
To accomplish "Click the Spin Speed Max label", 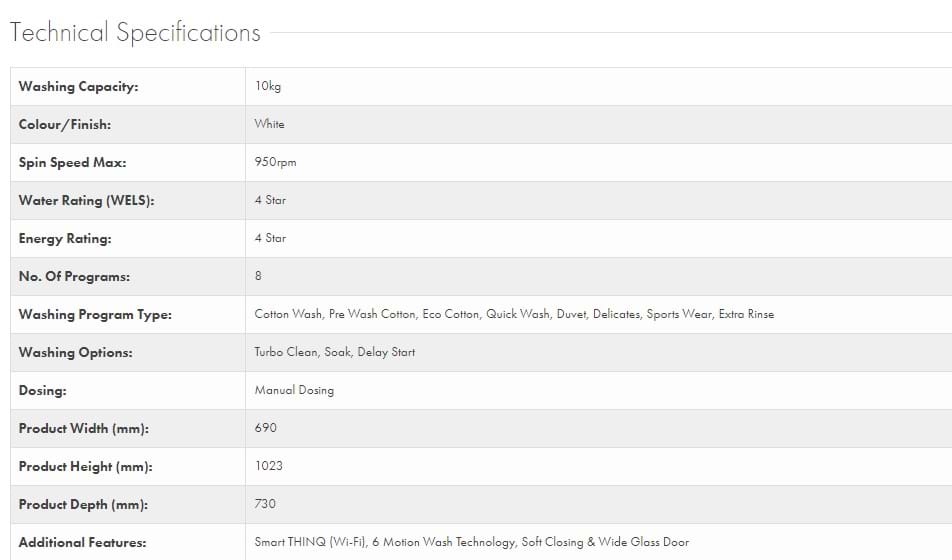I will [x=72, y=163].
